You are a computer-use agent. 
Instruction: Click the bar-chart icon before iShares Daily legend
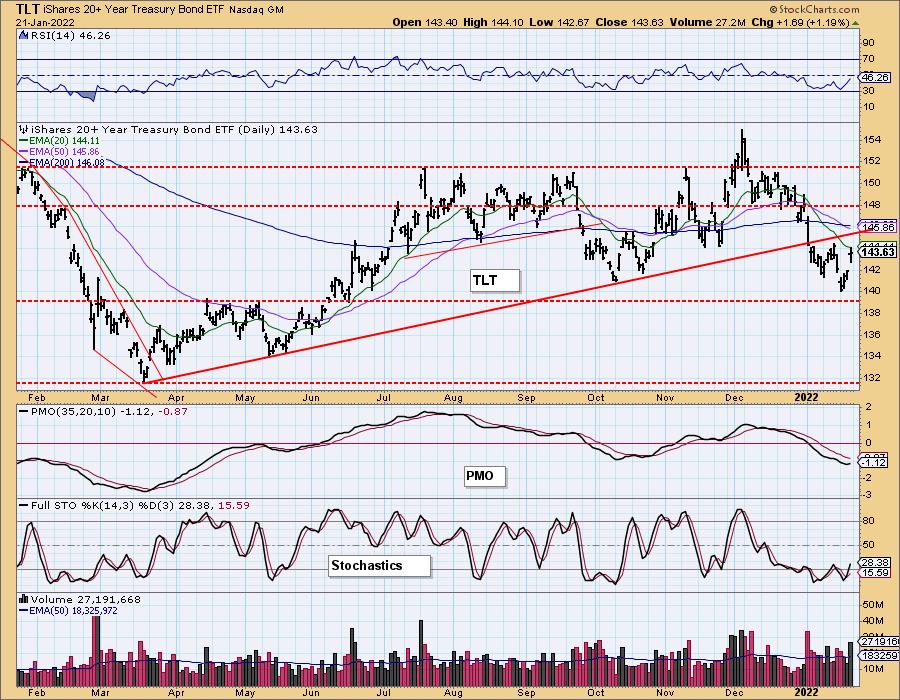(x=24, y=129)
